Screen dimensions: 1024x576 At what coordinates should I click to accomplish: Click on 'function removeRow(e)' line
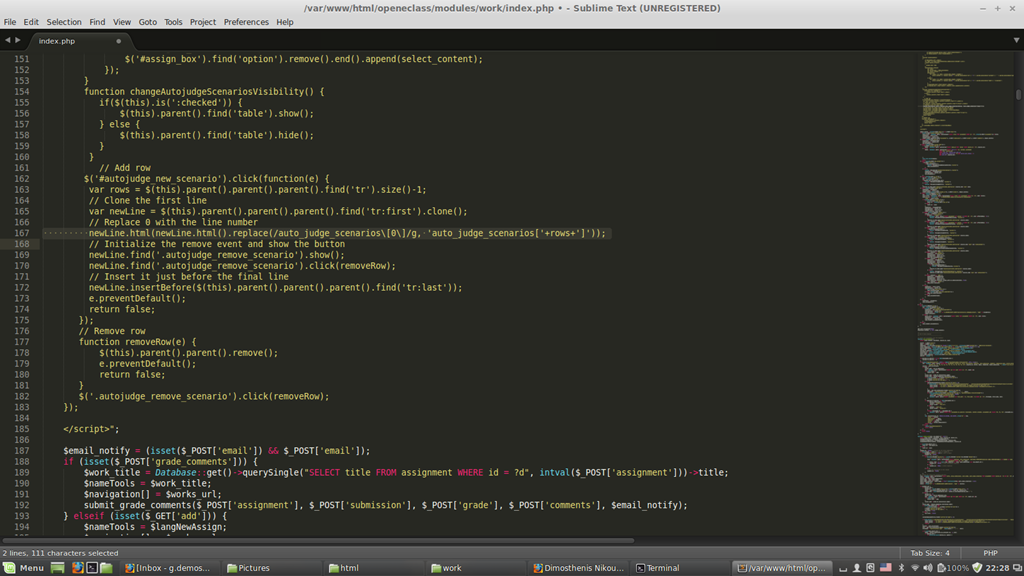(137, 342)
